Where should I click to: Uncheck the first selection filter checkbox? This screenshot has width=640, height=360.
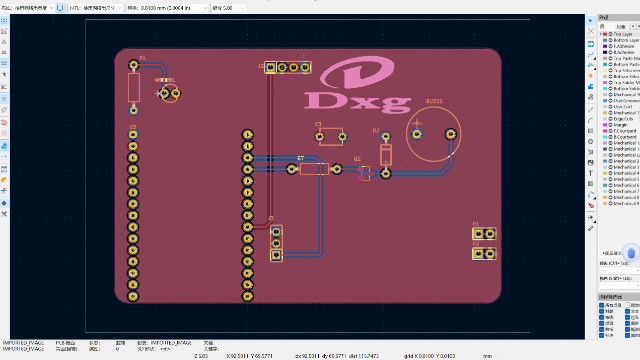click(601, 305)
